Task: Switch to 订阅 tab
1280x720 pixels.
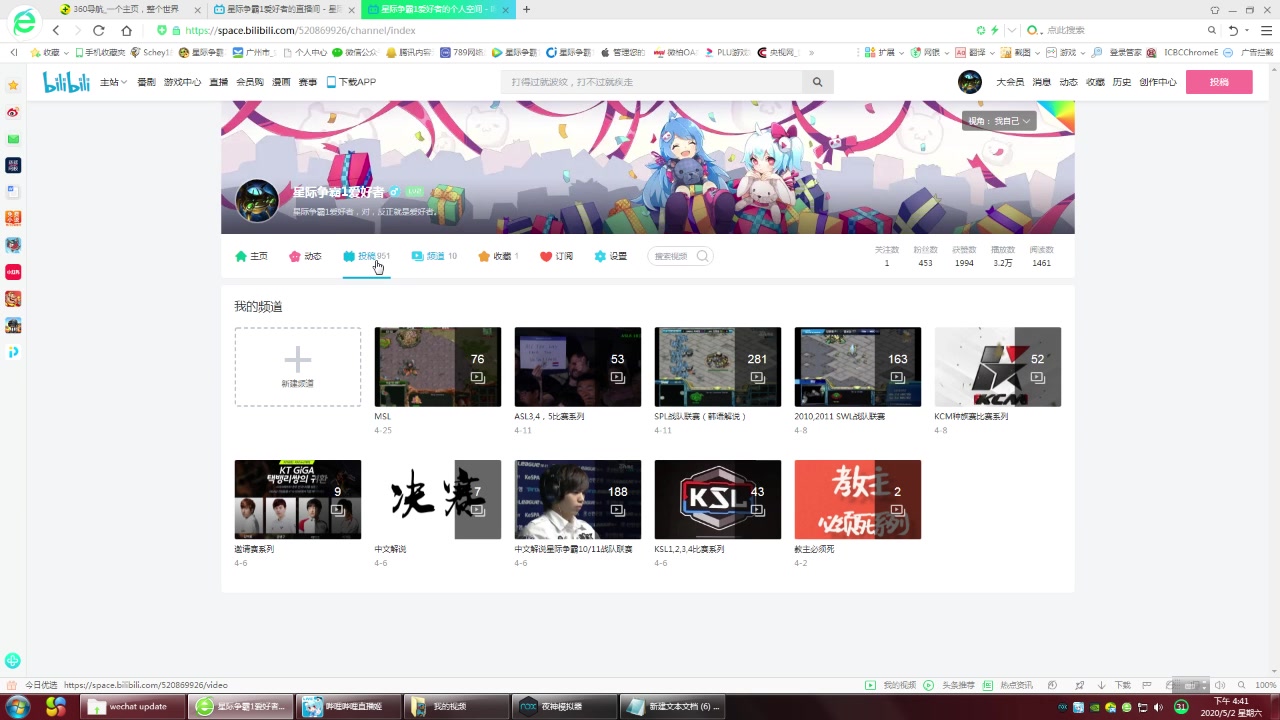Action: 556,256
